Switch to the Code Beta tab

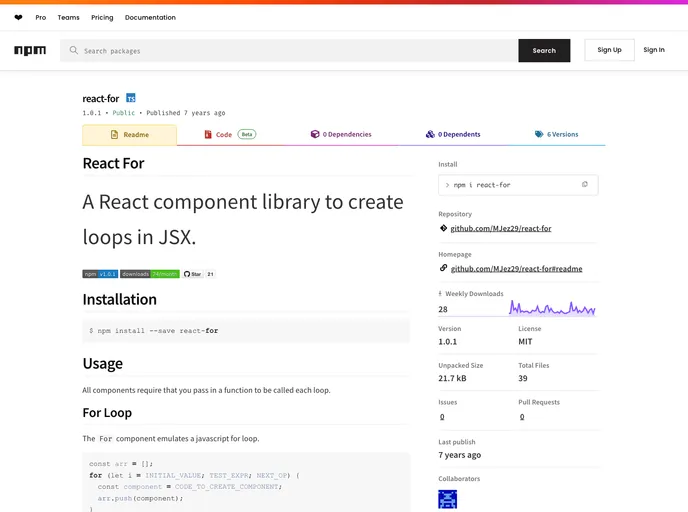[x=230, y=134]
